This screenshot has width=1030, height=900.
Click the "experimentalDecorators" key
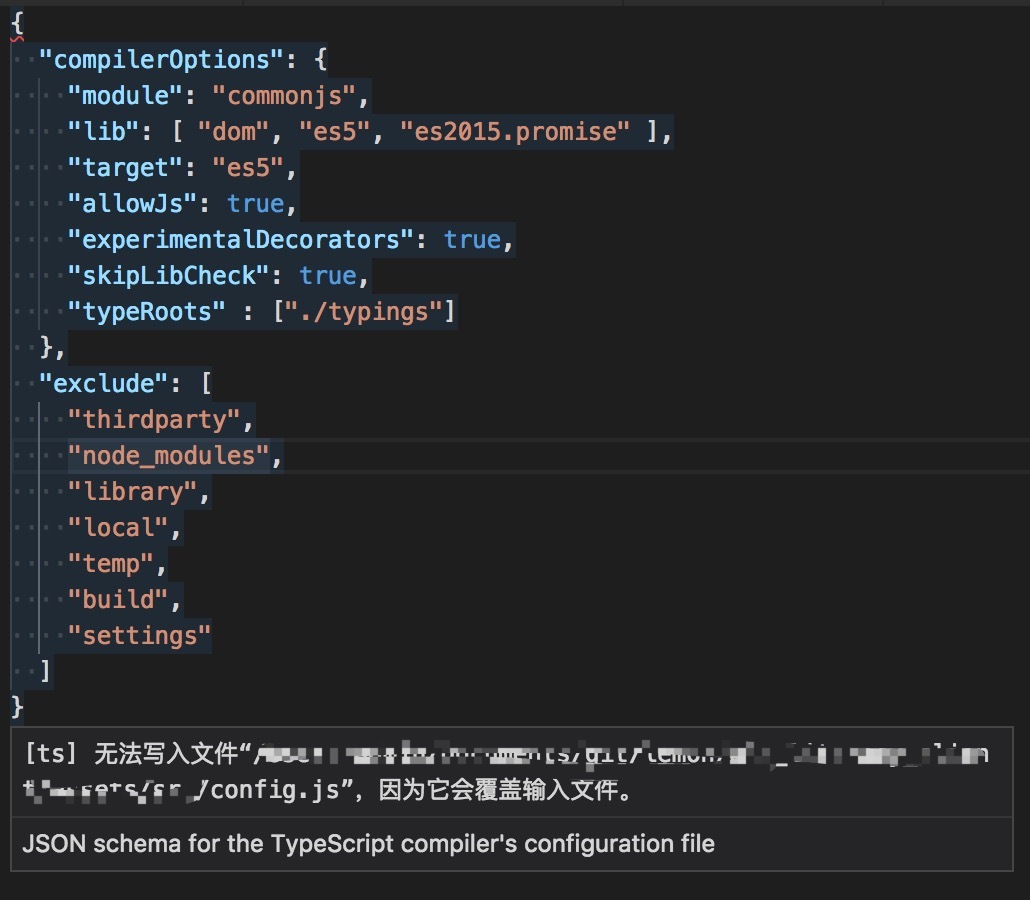click(x=241, y=240)
